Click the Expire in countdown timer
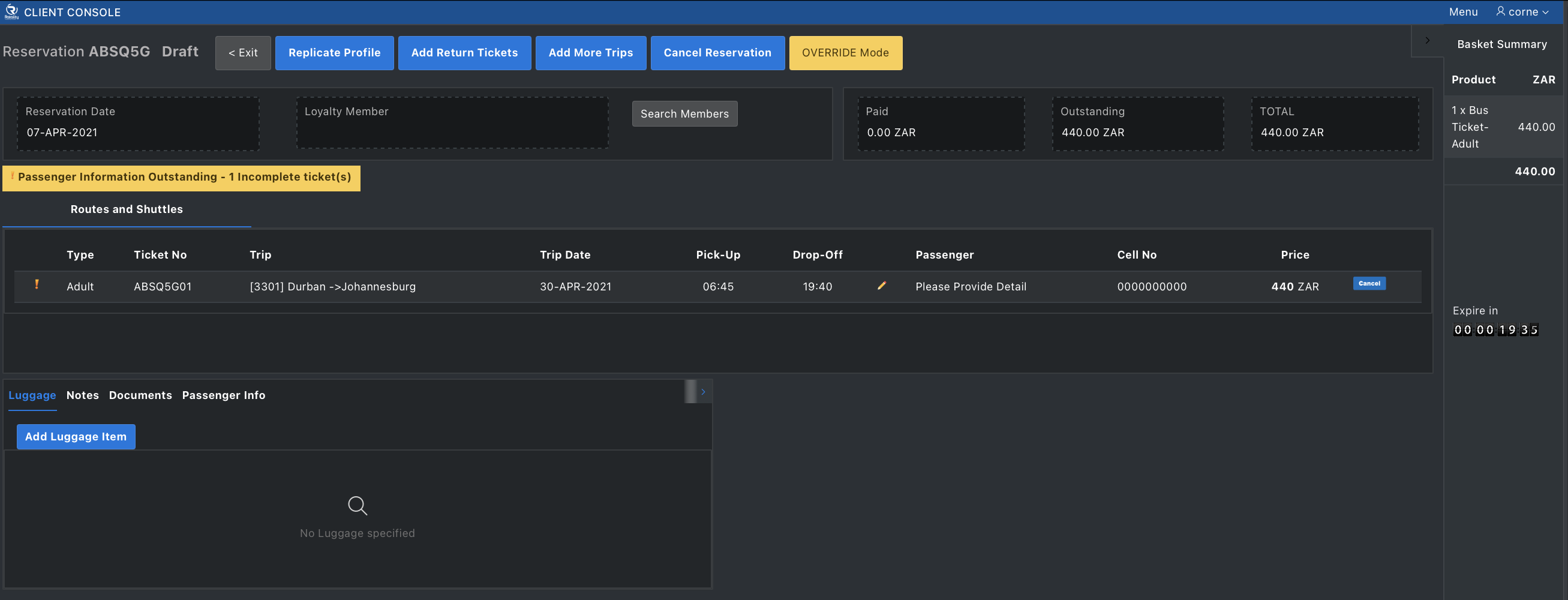 click(1495, 330)
